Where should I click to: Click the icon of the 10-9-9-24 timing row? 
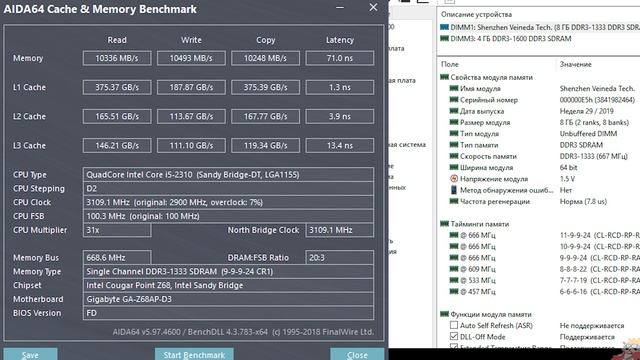click(454, 247)
